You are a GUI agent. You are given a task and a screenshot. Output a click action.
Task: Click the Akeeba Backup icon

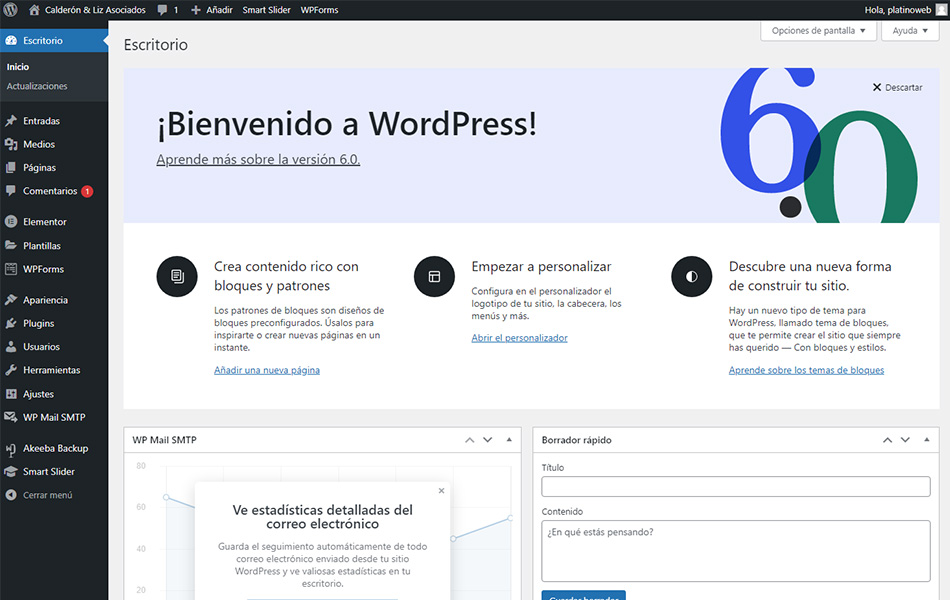pos(11,448)
